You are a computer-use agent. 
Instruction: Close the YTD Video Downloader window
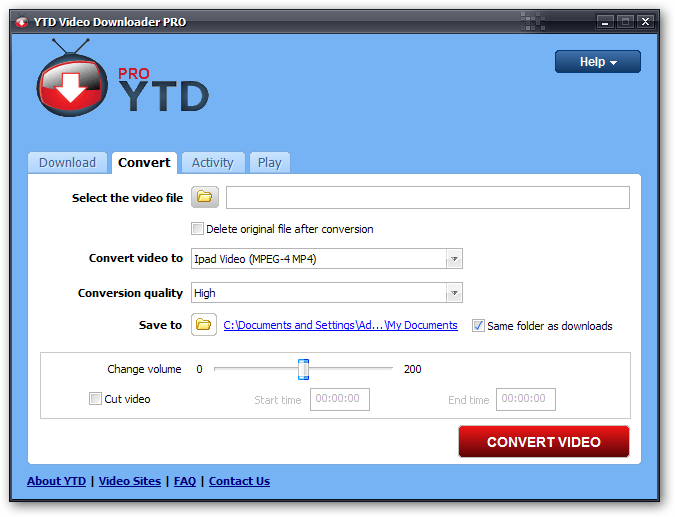point(645,22)
